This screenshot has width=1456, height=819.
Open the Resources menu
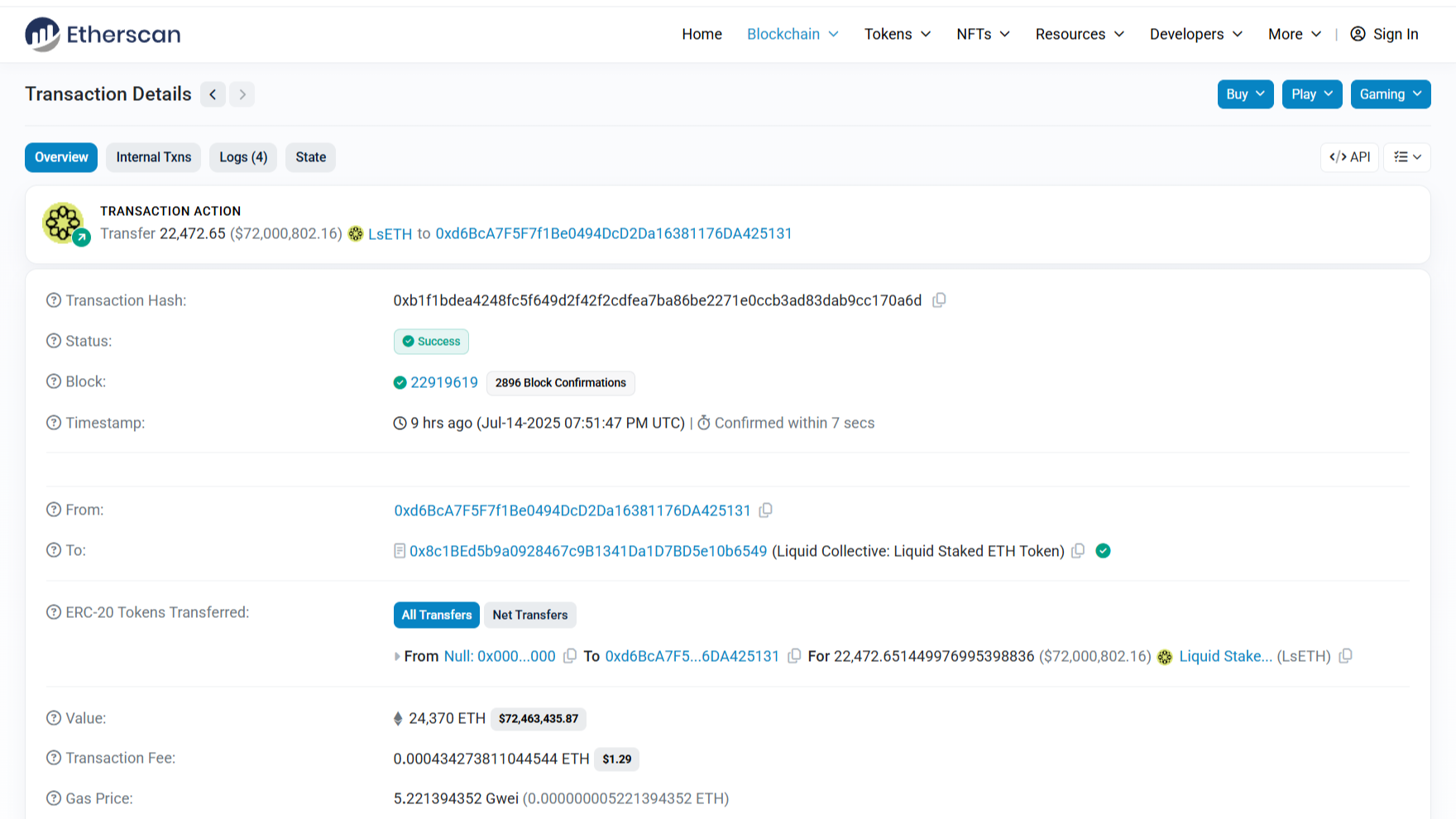tap(1080, 34)
